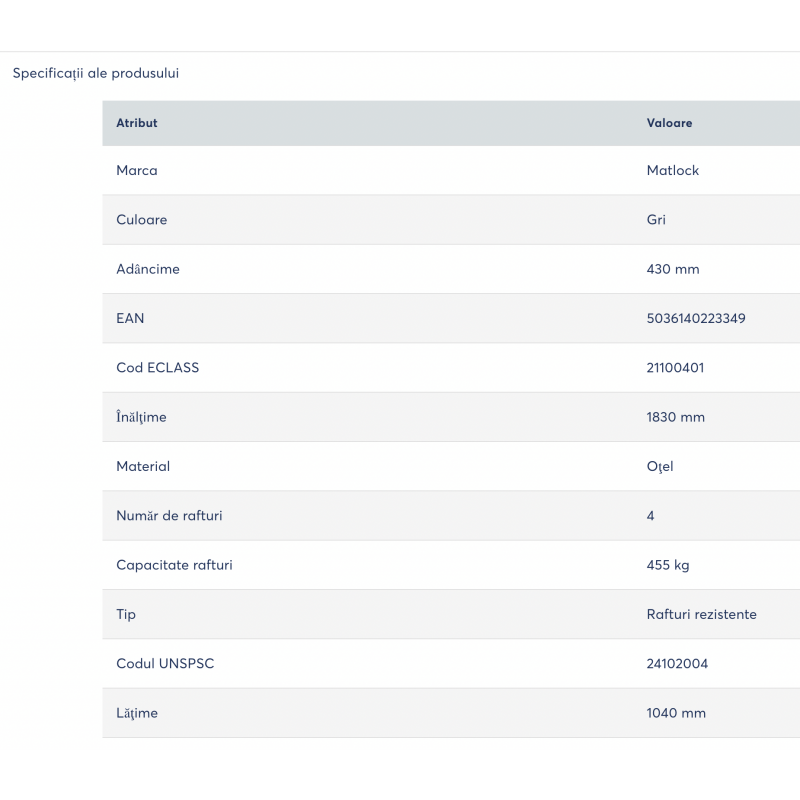This screenshot has height=800, width=800.
Task: Select the 'Valoare' column header
Action: [x=669, y=123]
